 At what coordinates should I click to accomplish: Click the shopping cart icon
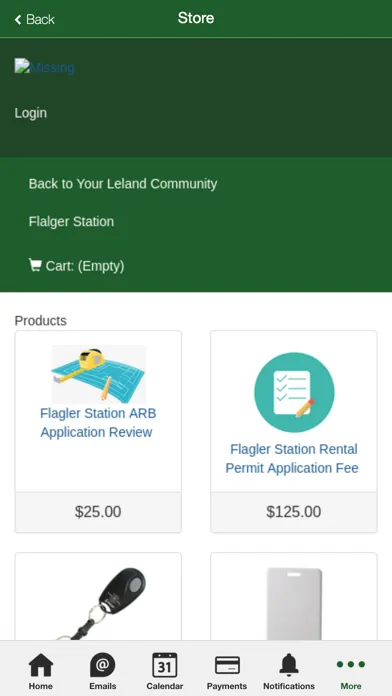pyautogui.click(x=35, y=265)
